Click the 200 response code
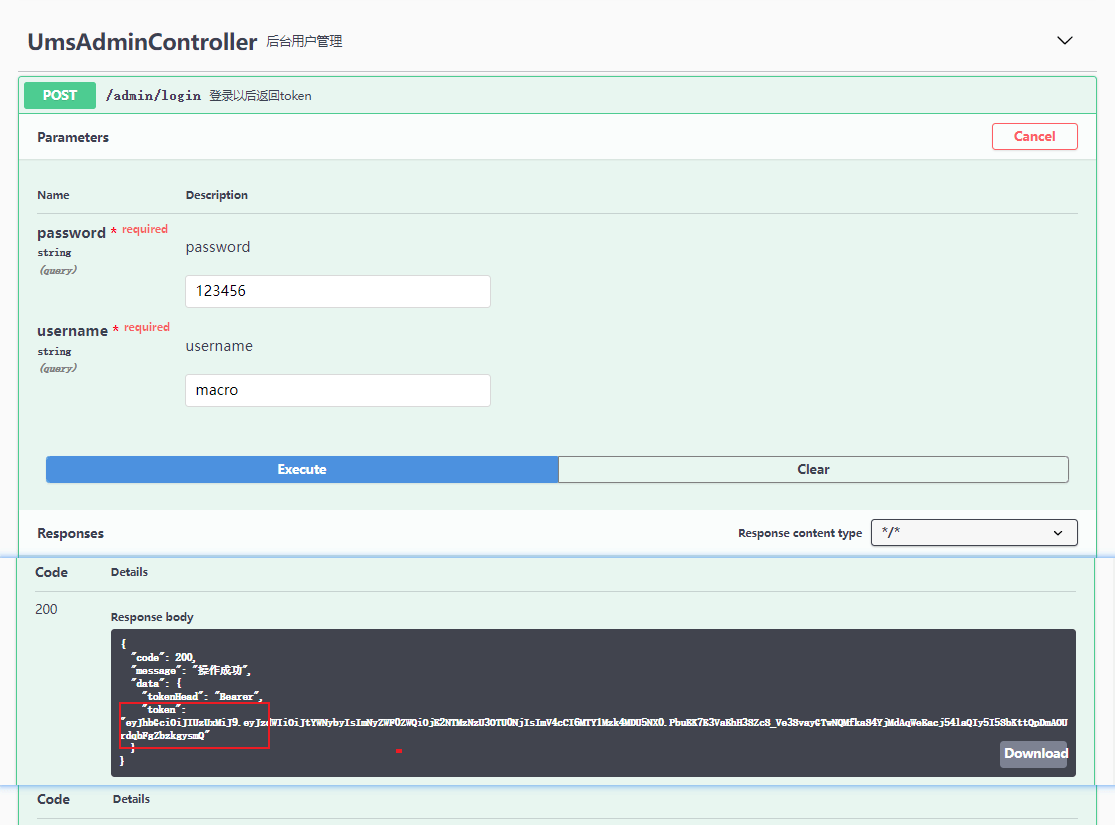The height and width of the screenshot is (825, 1115). (46, 610)
